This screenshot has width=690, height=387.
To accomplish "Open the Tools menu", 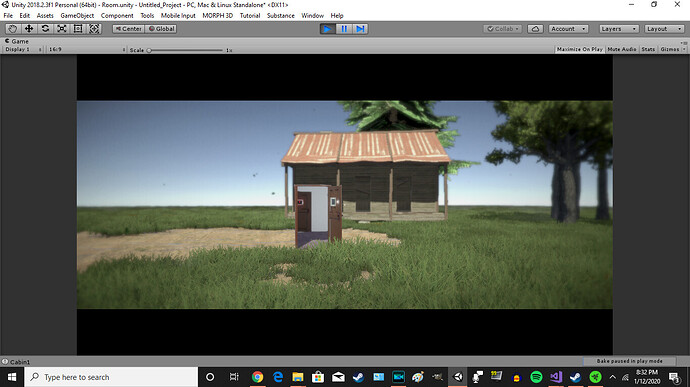I will (x=147, y=15).
